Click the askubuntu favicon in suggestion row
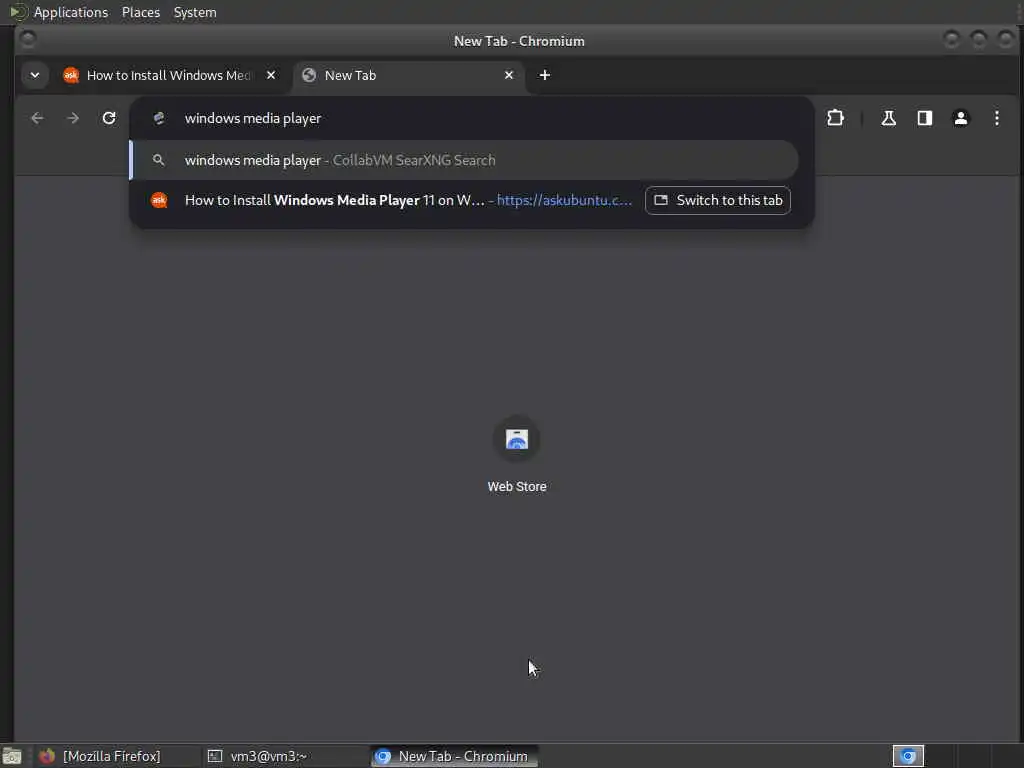Viewport: 1024px width, 768px height. click(x=159, y=200)
